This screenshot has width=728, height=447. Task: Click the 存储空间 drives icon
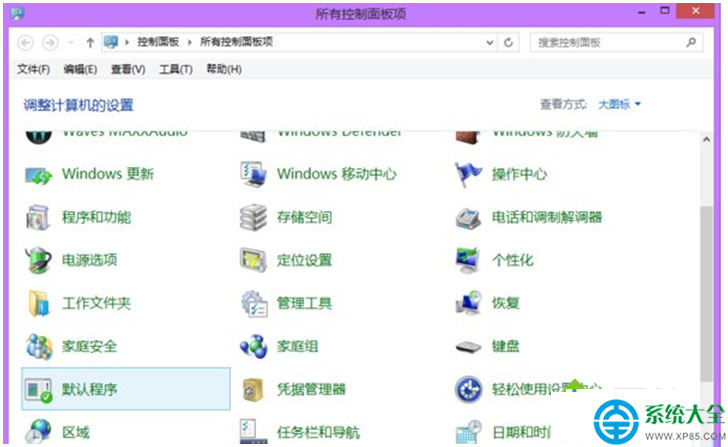[x=254, y=217]
